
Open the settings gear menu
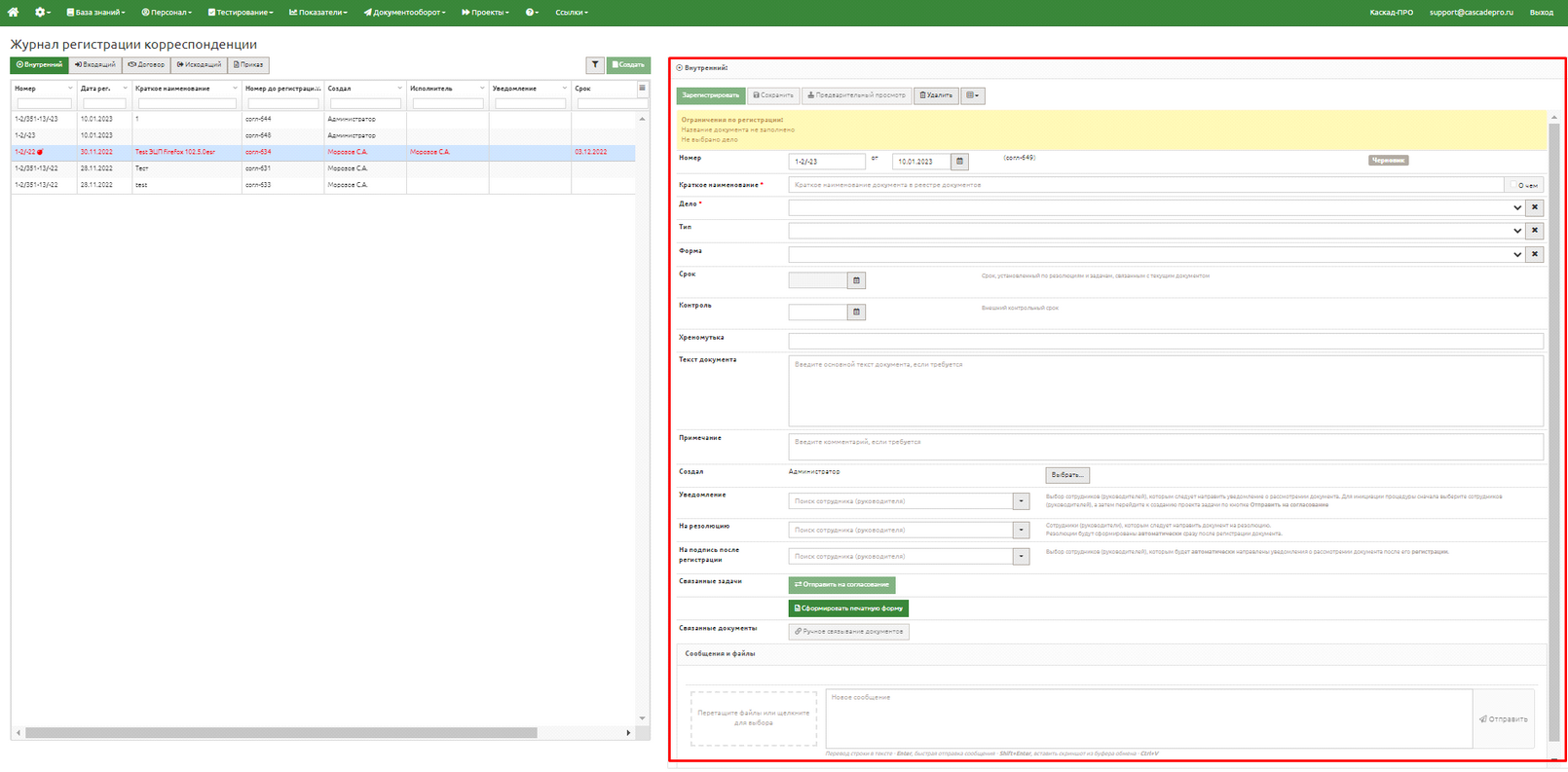point(42,13)
